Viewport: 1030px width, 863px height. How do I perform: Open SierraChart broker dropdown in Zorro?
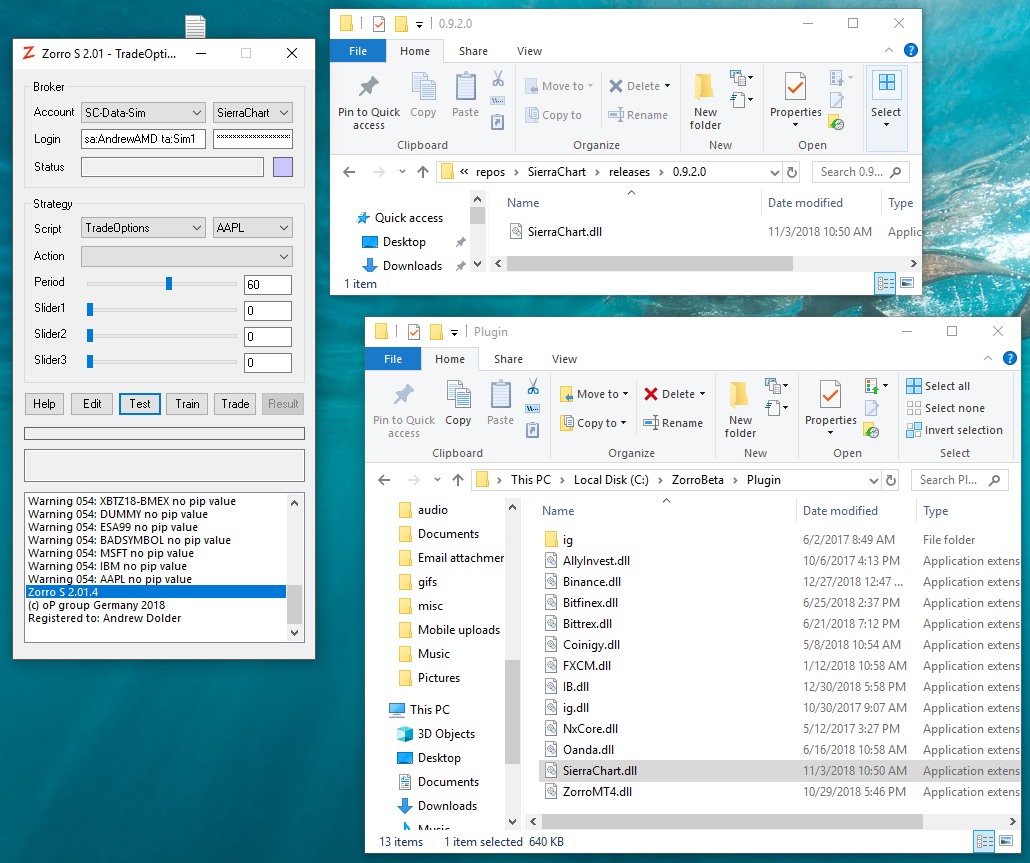point(253,113)
